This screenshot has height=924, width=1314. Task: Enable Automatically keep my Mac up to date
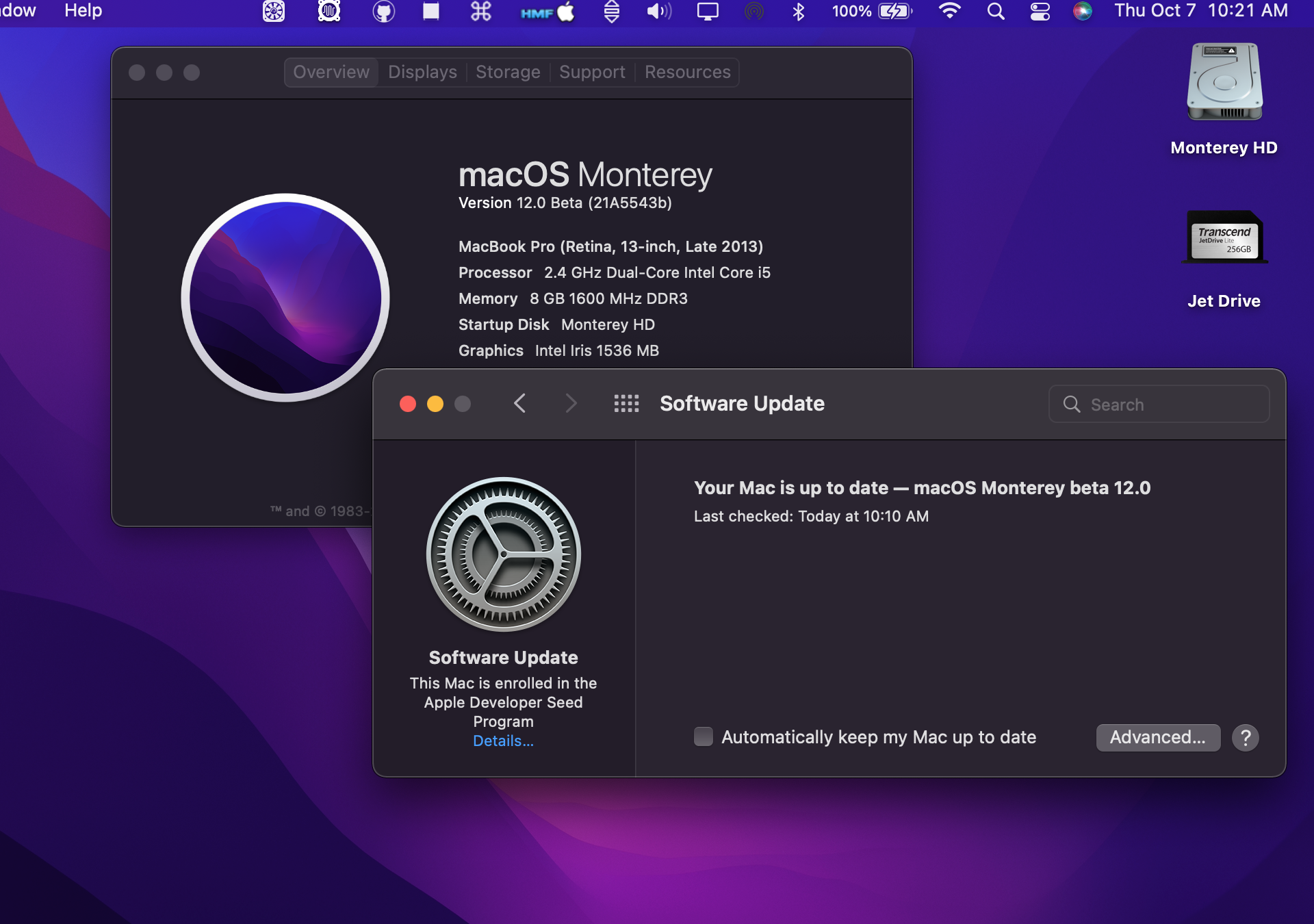click(x=704, y=736)
